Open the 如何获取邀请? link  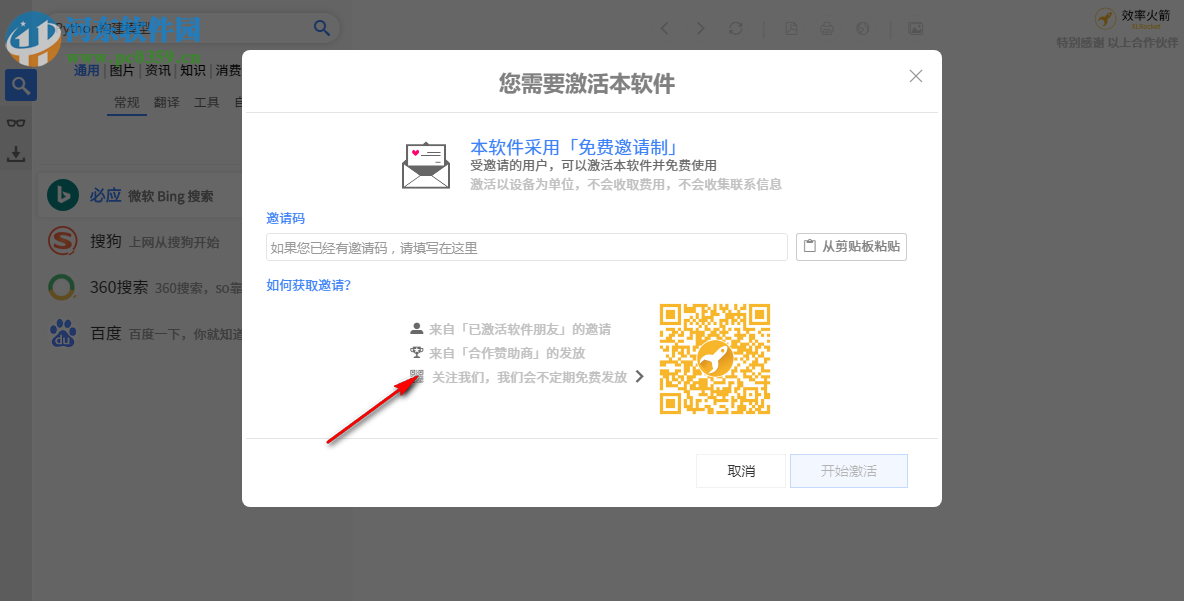point(309,285)
